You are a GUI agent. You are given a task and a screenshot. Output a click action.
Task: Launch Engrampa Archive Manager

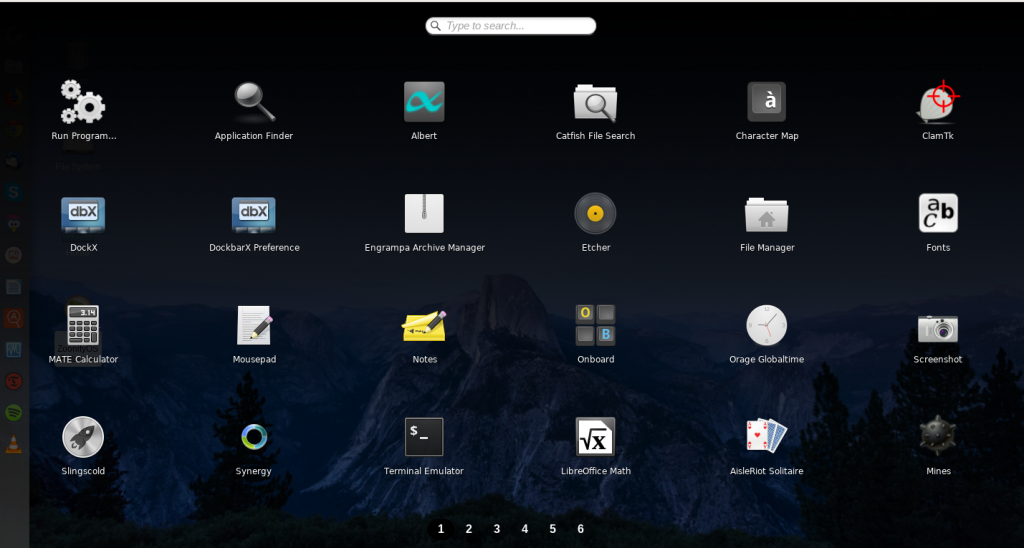424,214
